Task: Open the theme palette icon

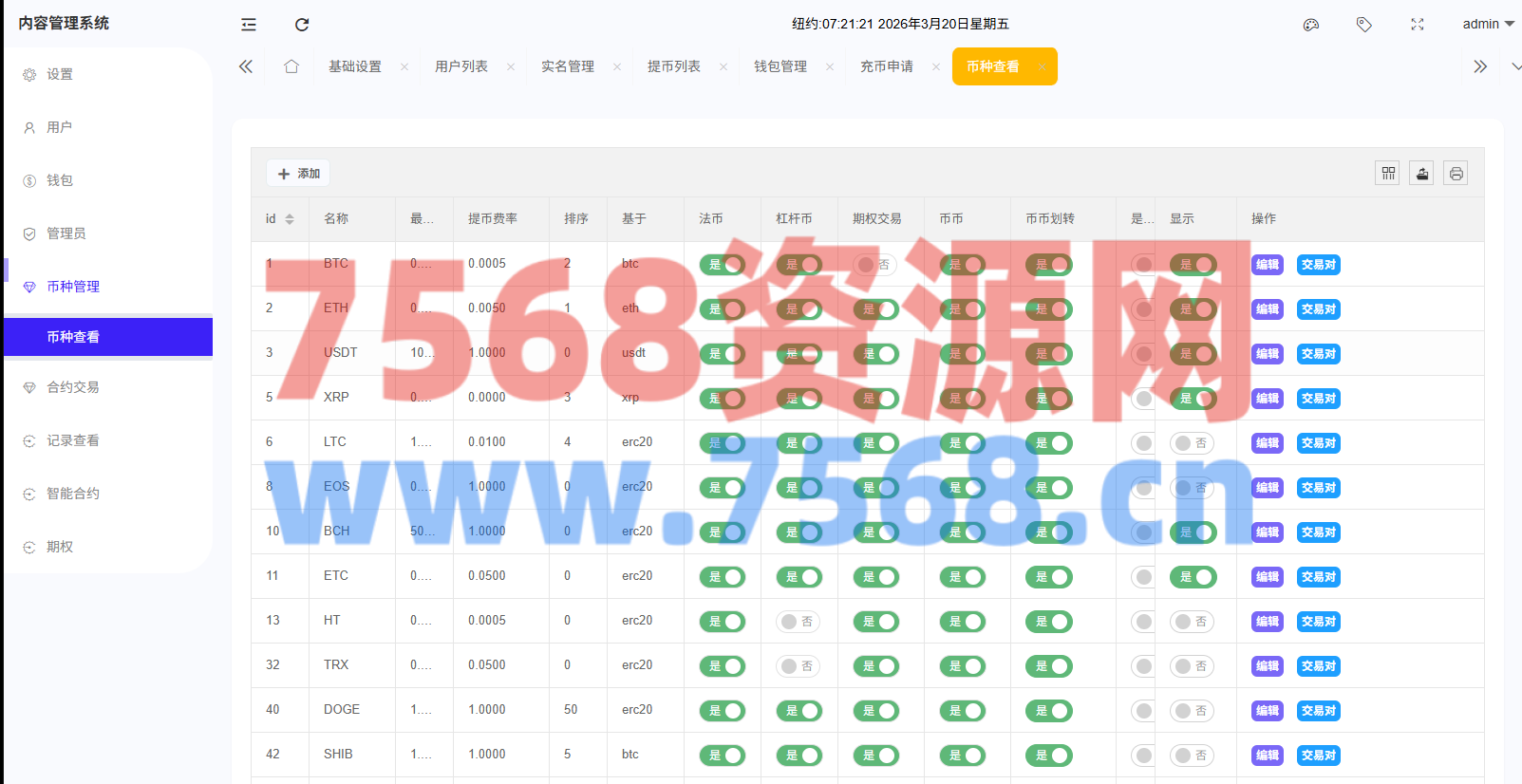Action: (x=1311, y=25)
